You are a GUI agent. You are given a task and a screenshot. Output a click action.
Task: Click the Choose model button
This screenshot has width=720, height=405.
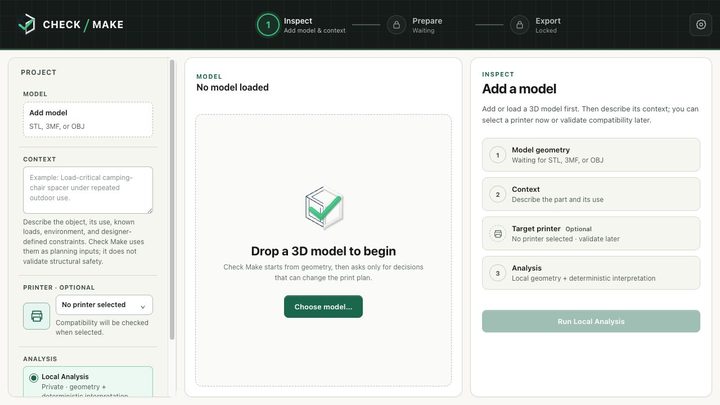coord(323,307)
